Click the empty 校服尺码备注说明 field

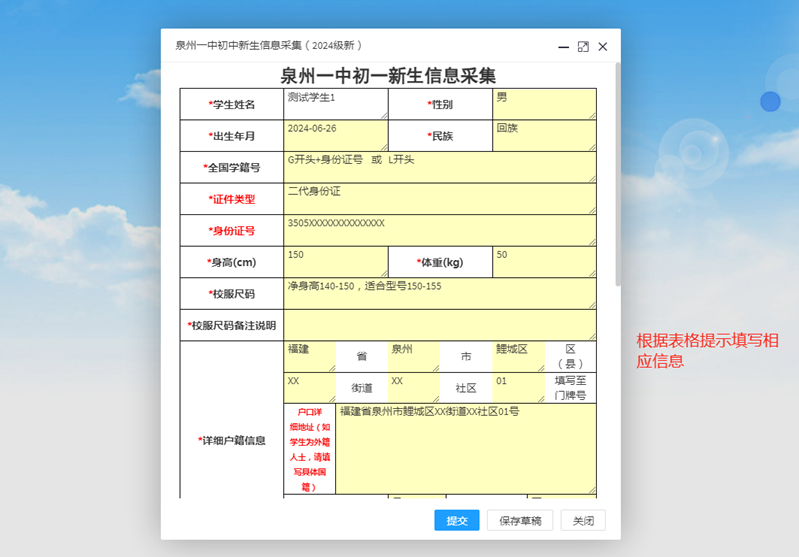coord(440,324)
